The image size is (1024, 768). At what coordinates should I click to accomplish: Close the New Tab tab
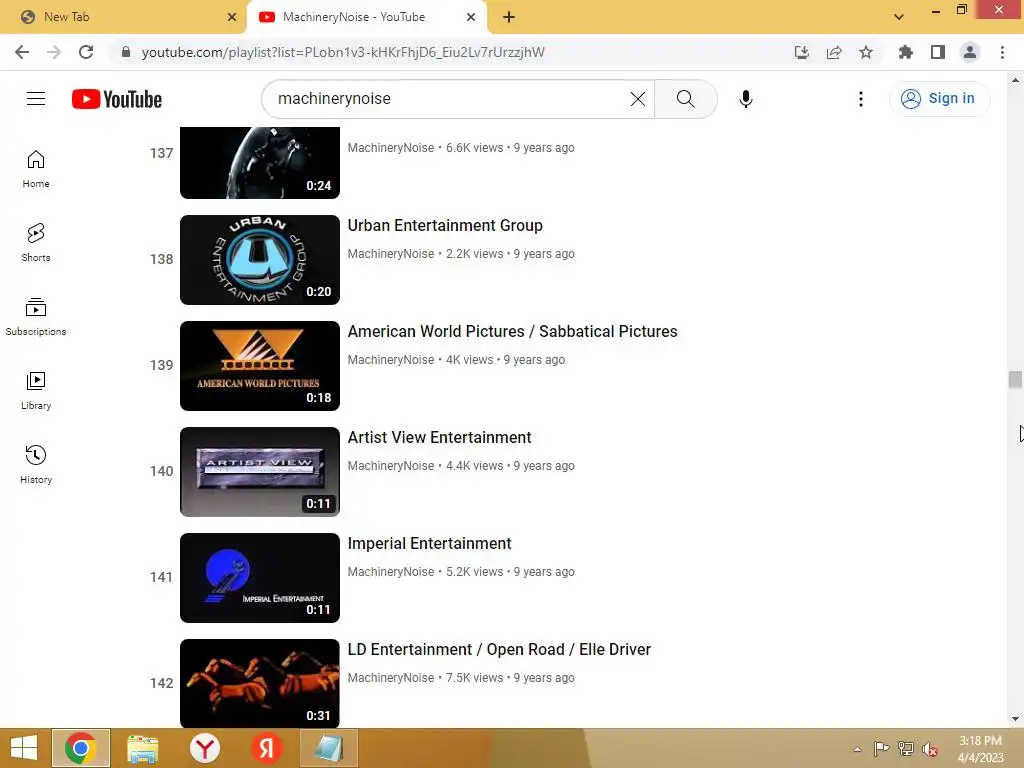(232, 18)
